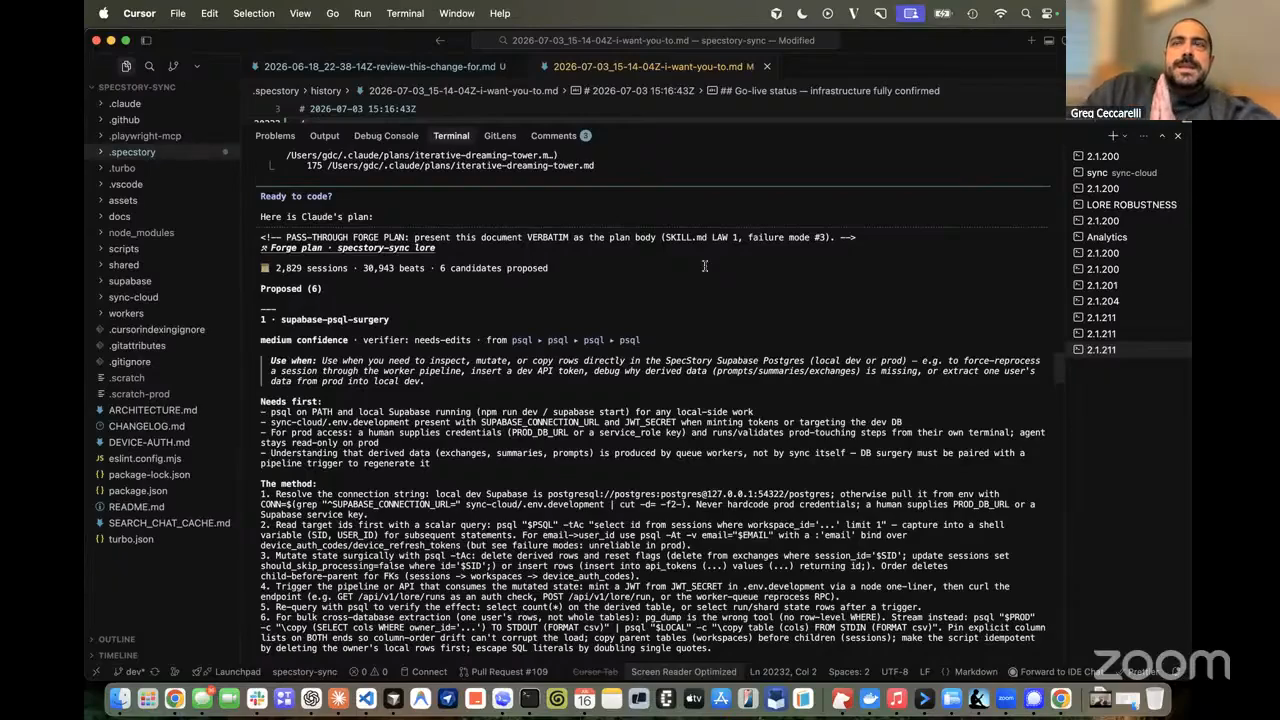The height and width of the screenshot is (720, 1280).
Task: Open the Explorer view icon
Action: tap(126, 66)
